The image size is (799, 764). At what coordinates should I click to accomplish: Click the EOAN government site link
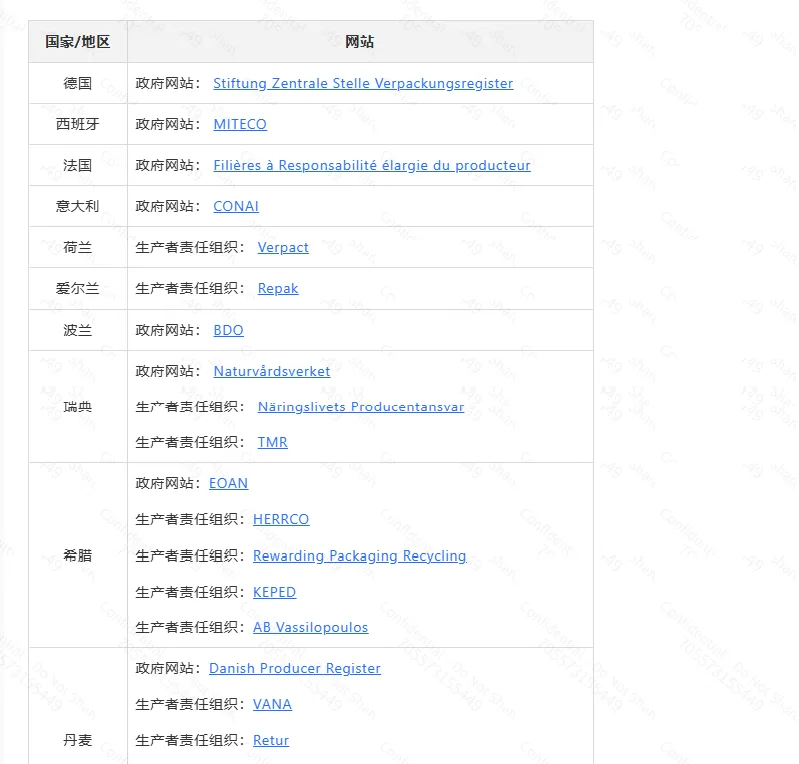[228, 483]
